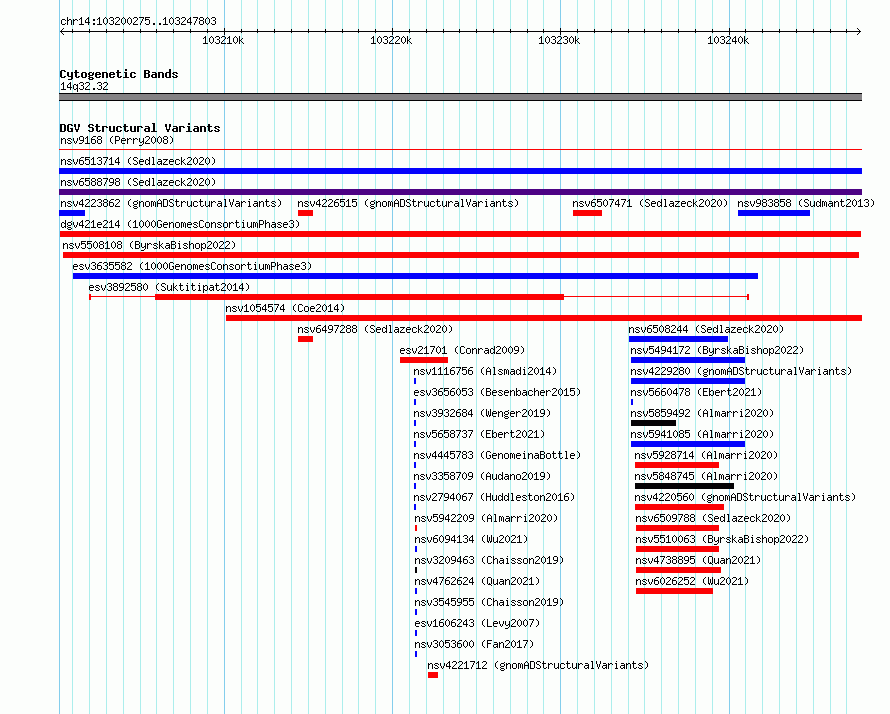Screen dimensions: 890x714
Task: Select the red nsv1054574 variant bar
Action: coord(544,318)
